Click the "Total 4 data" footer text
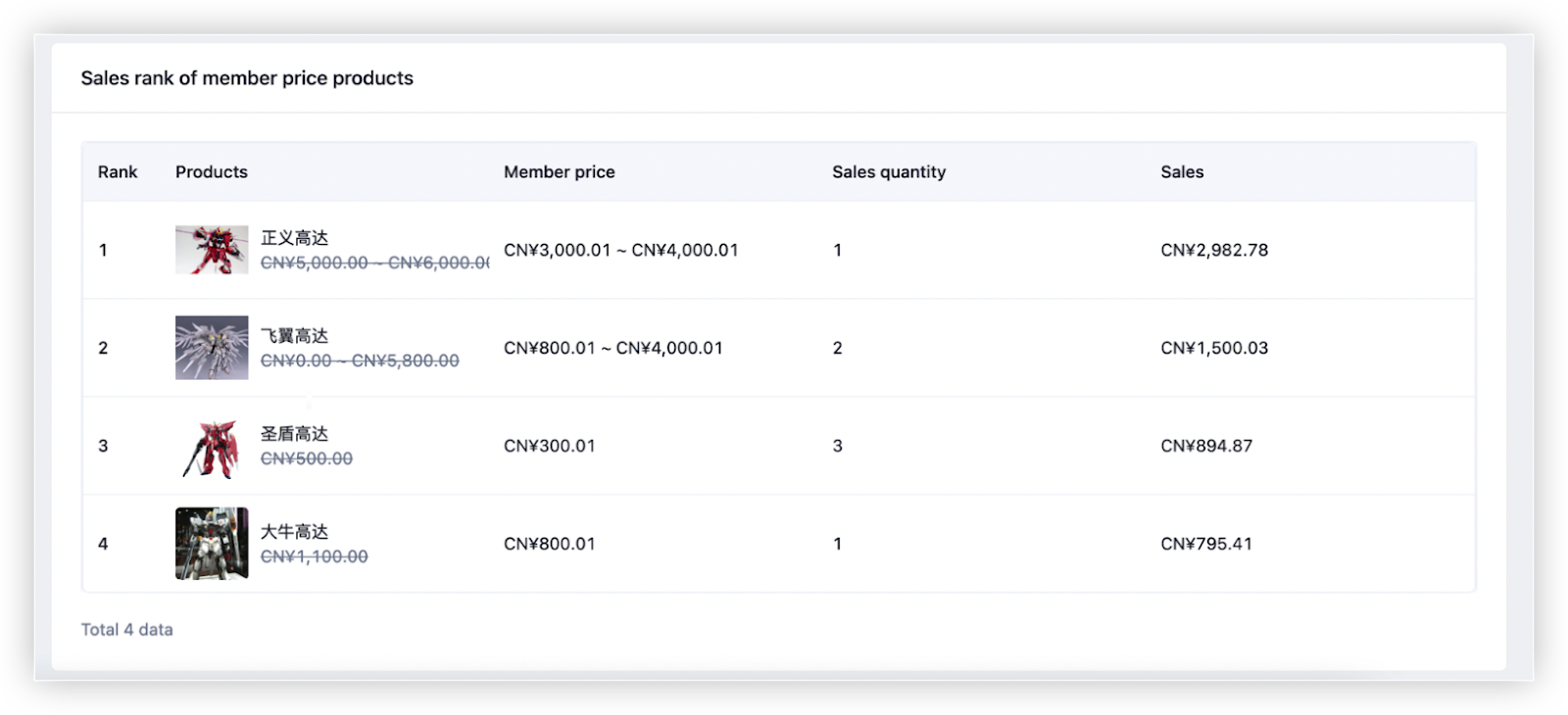This screenshot has height=715, width=1568. [x=127, y=630]
